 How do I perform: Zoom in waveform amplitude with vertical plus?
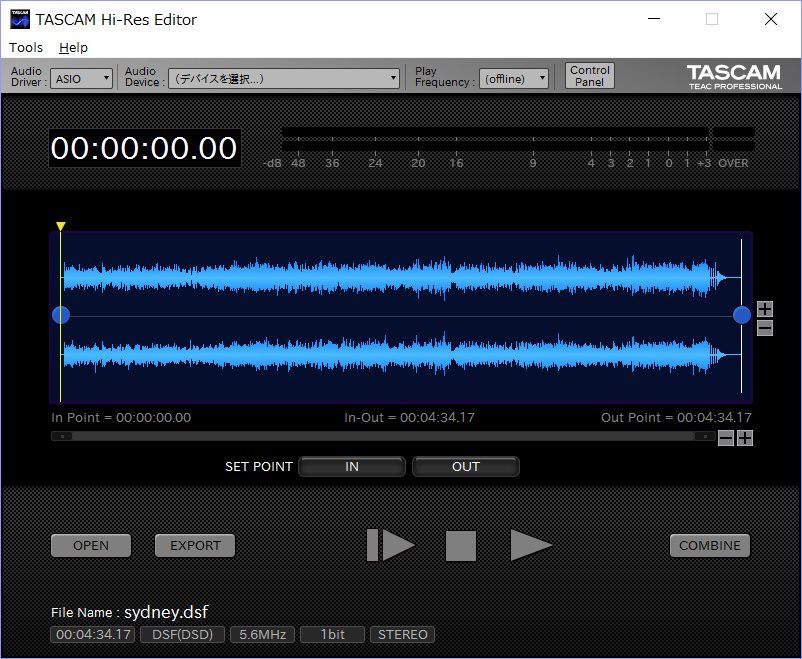pos(765,309)
